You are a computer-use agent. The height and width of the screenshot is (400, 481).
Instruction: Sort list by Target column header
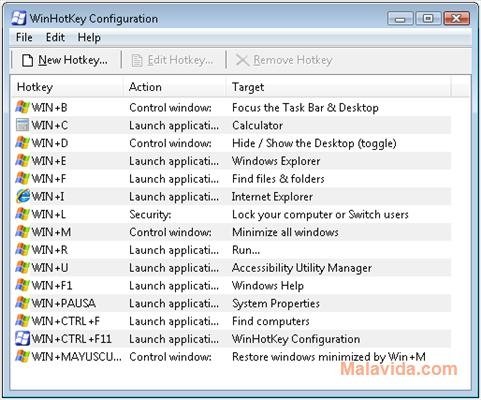339,87
